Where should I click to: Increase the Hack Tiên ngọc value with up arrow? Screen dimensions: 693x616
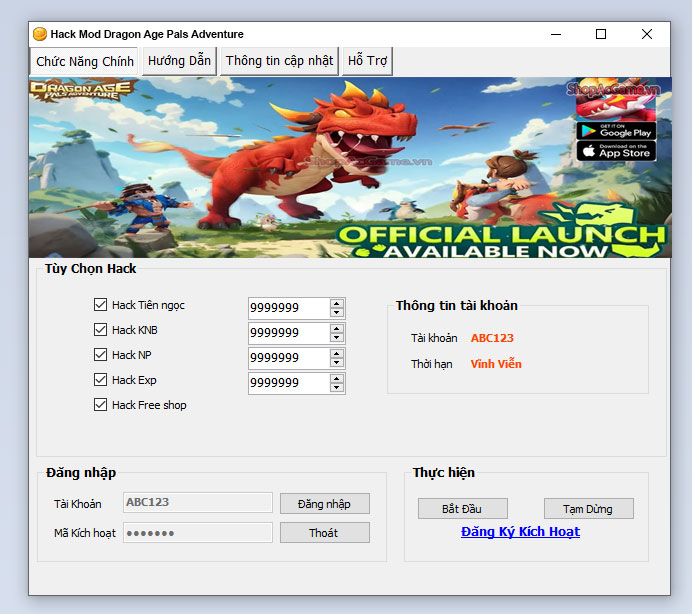[x=336, y=304]
